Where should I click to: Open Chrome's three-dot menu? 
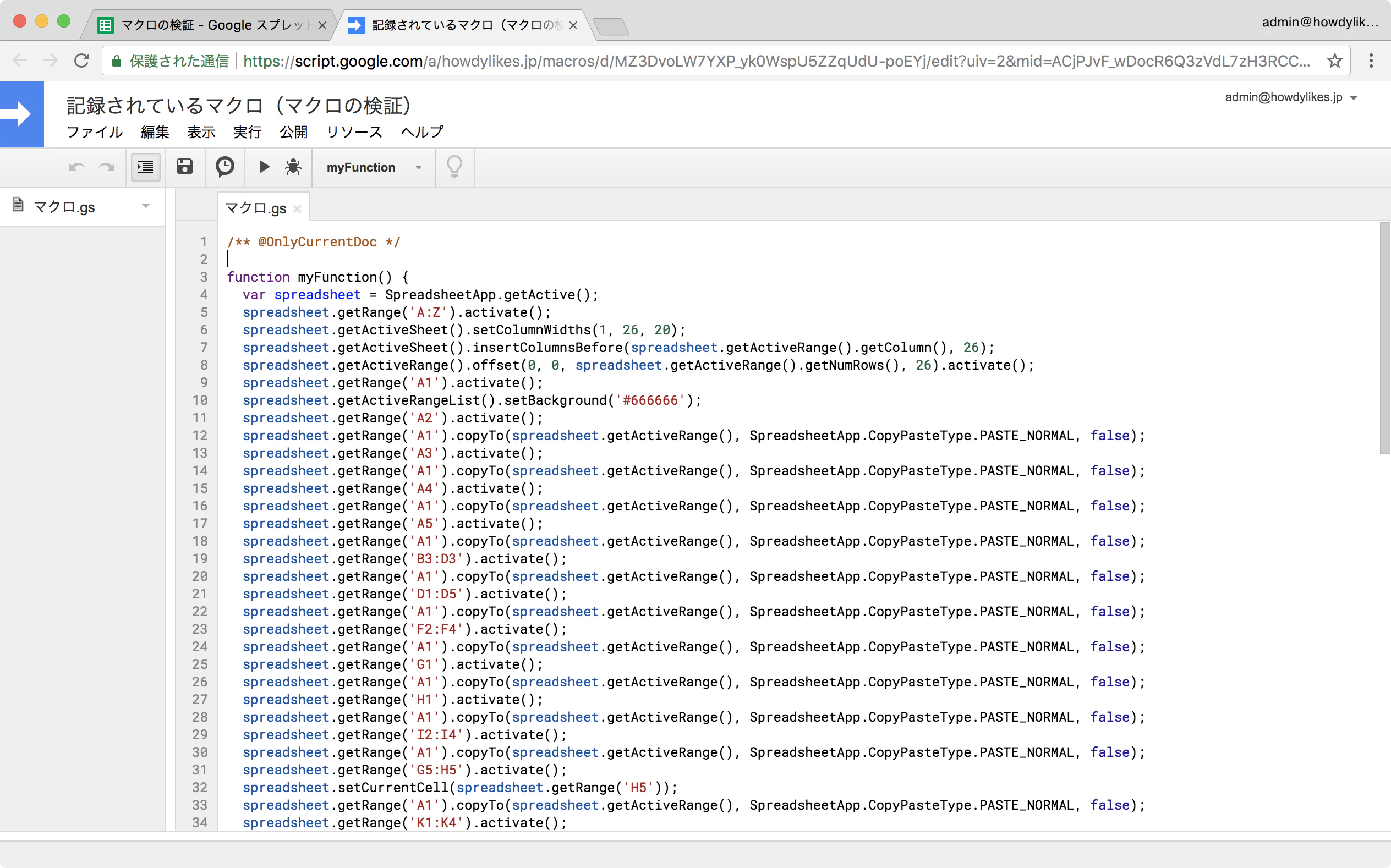coord(1371,61)
